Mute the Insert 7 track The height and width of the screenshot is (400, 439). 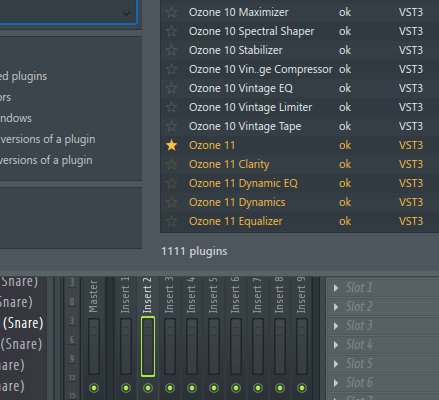pyautogui.click(x=258, y=388)
